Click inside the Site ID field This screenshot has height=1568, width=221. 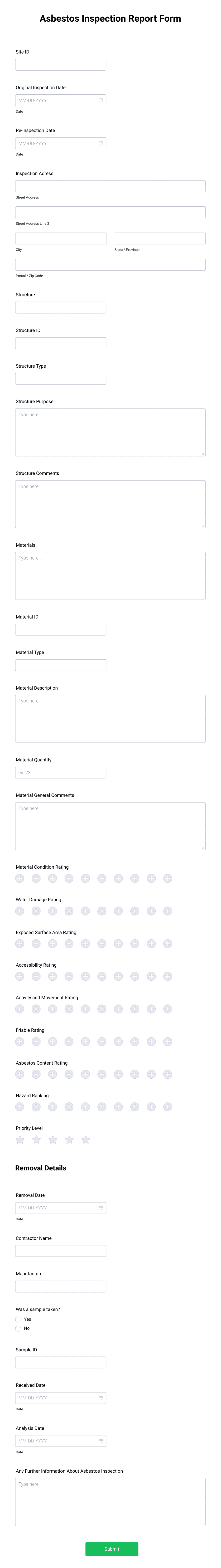coord(60,64)
